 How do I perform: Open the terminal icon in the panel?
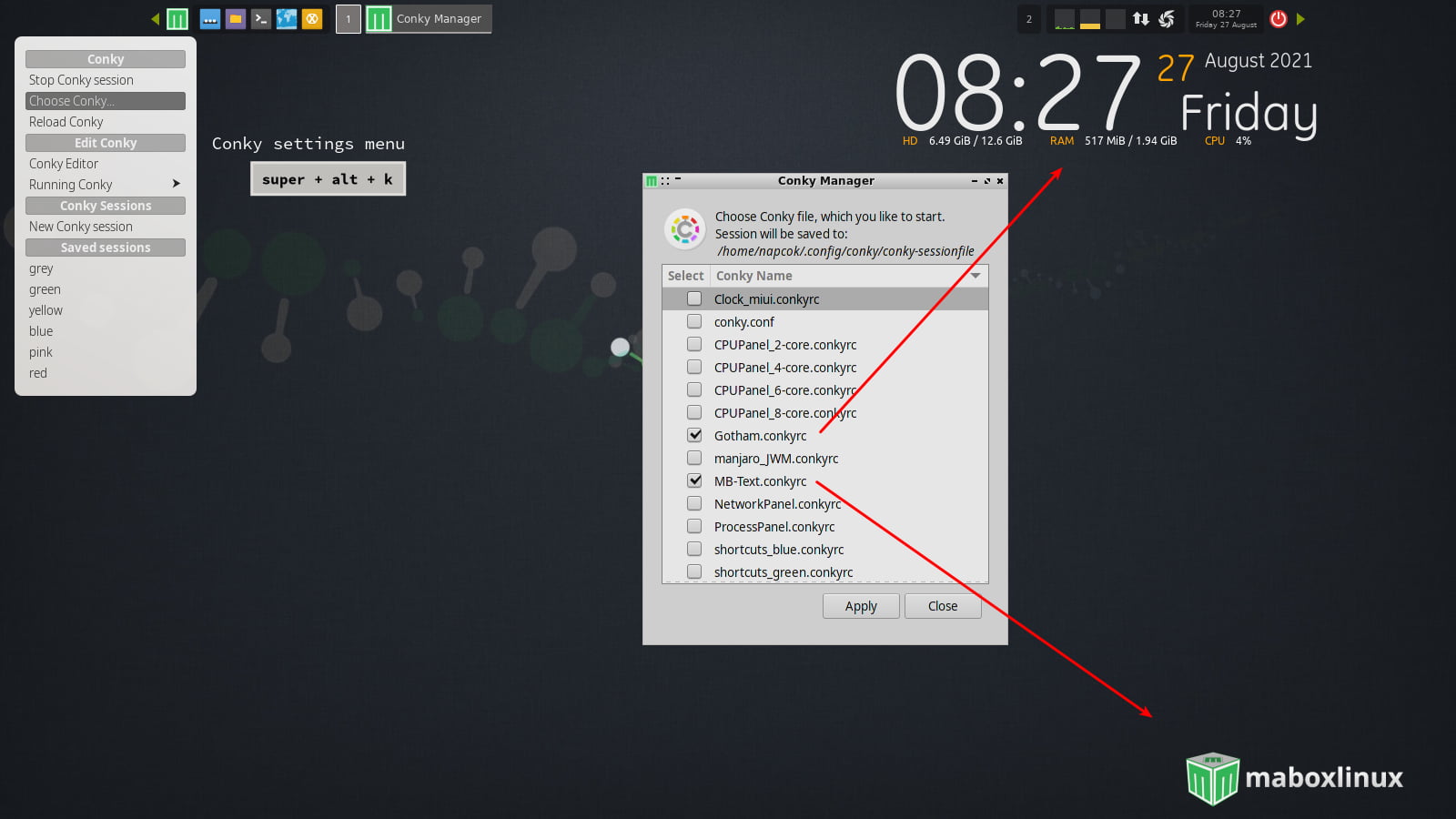[x=261, y=18]
